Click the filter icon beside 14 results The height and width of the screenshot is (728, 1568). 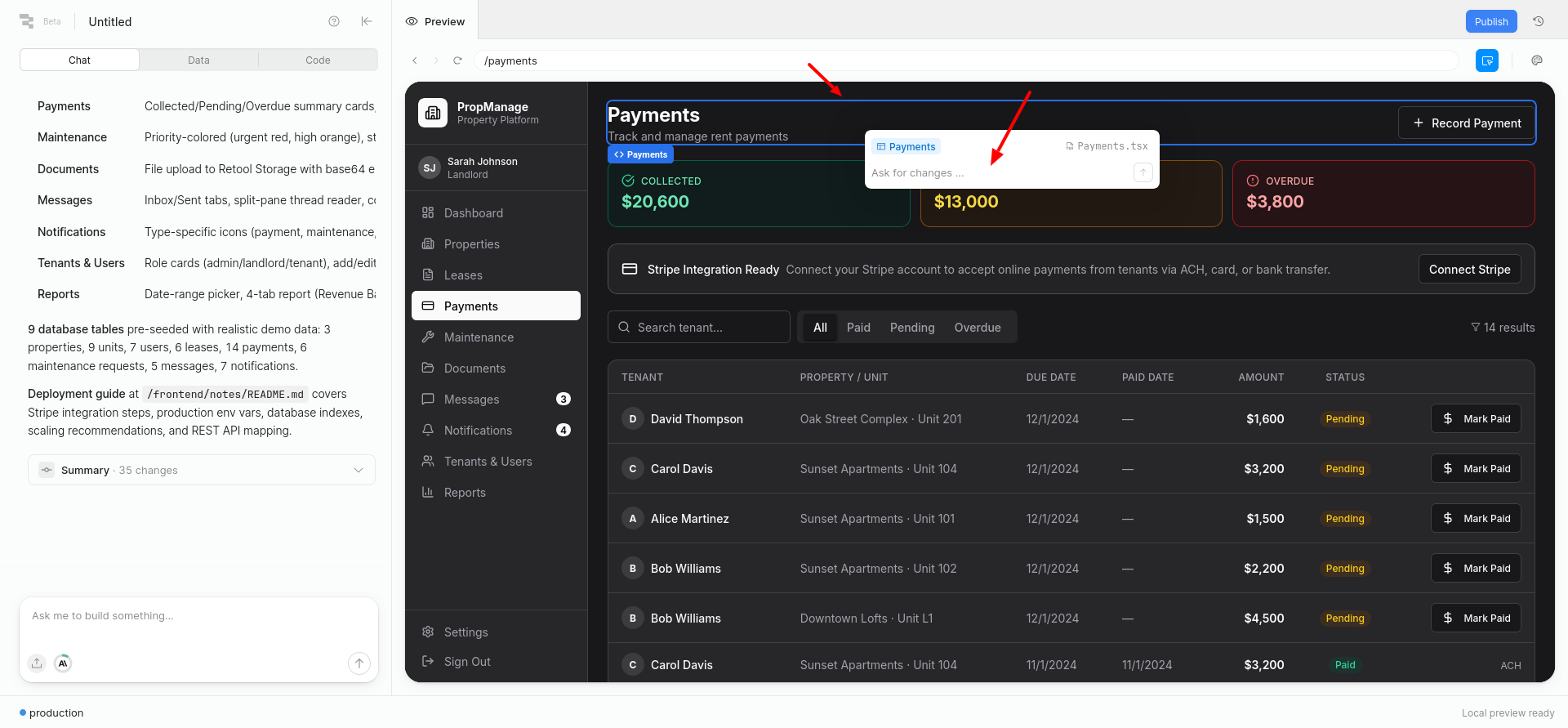tap(1476, 327)
